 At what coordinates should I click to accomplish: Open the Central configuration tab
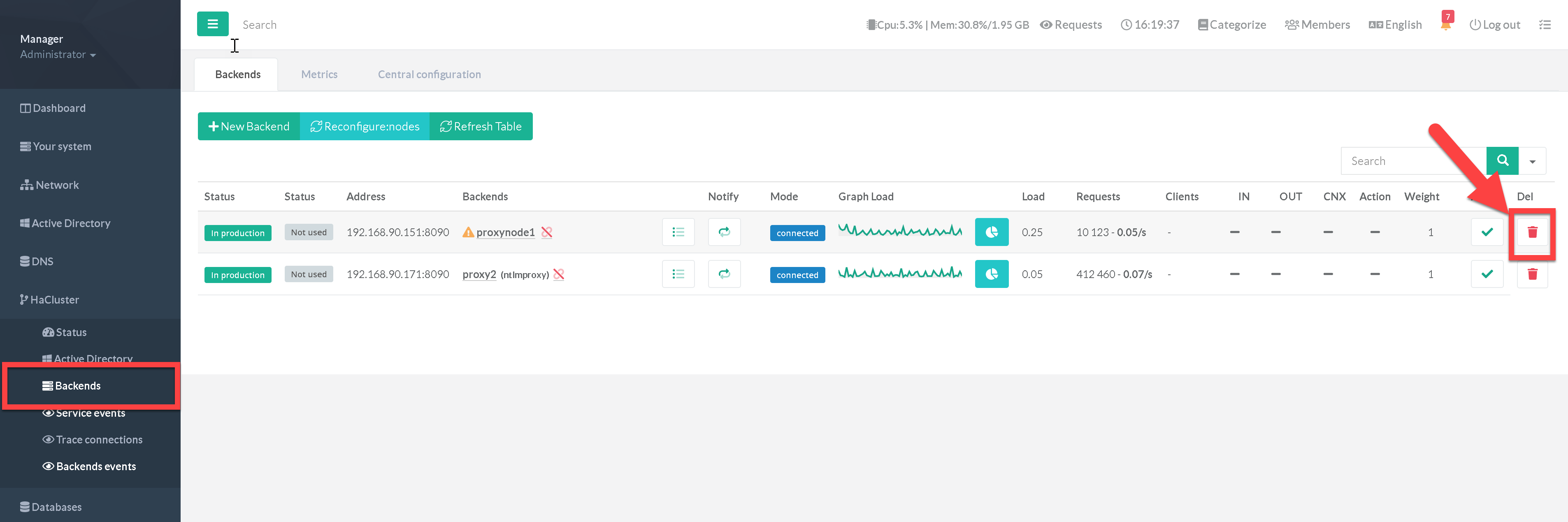429,74
